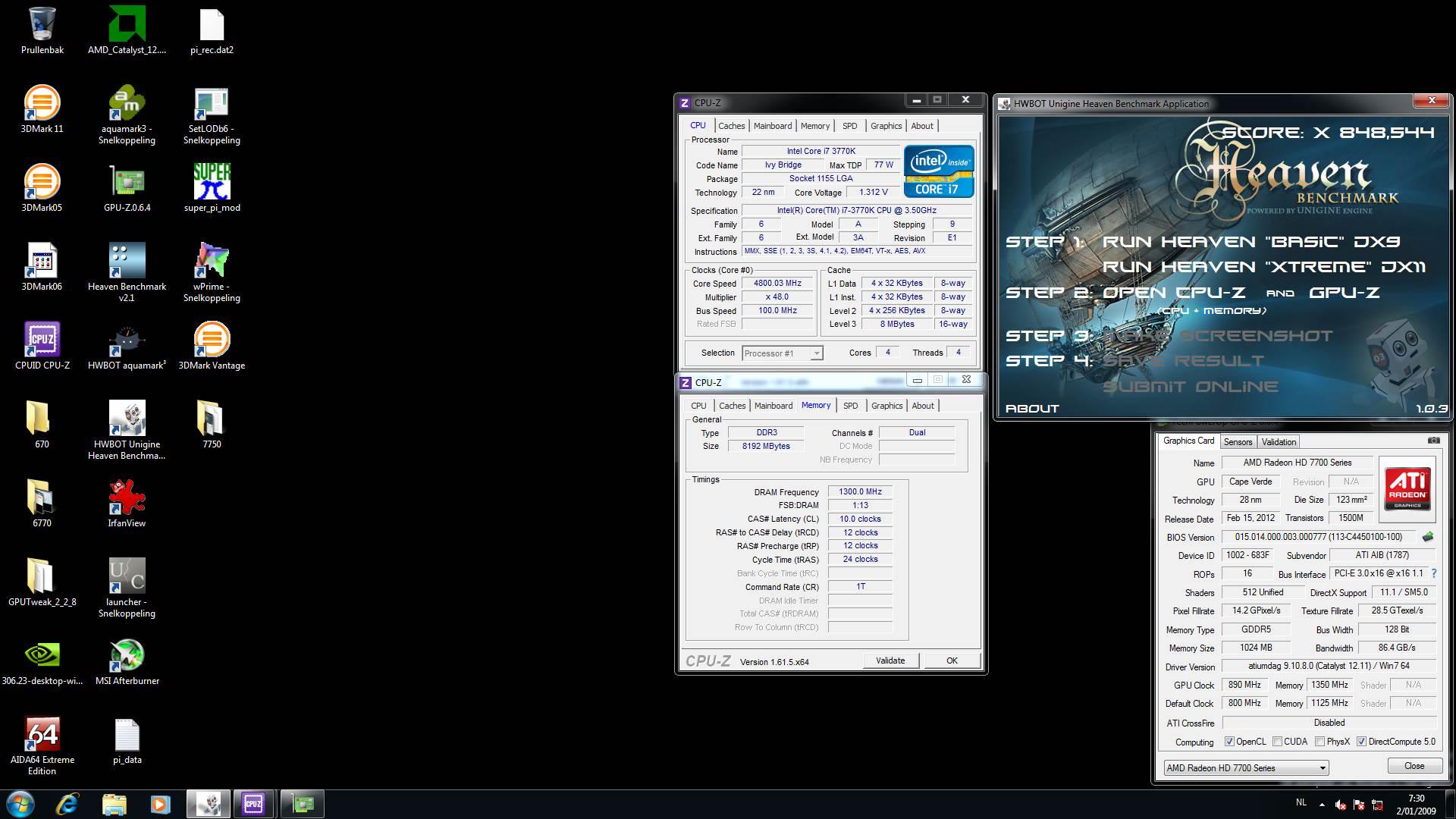The height and width of the screenshot is (819, 1456).
Task: Click the OK button in CPU-Z
Action: pyautogui.click(x=952, y=661)
